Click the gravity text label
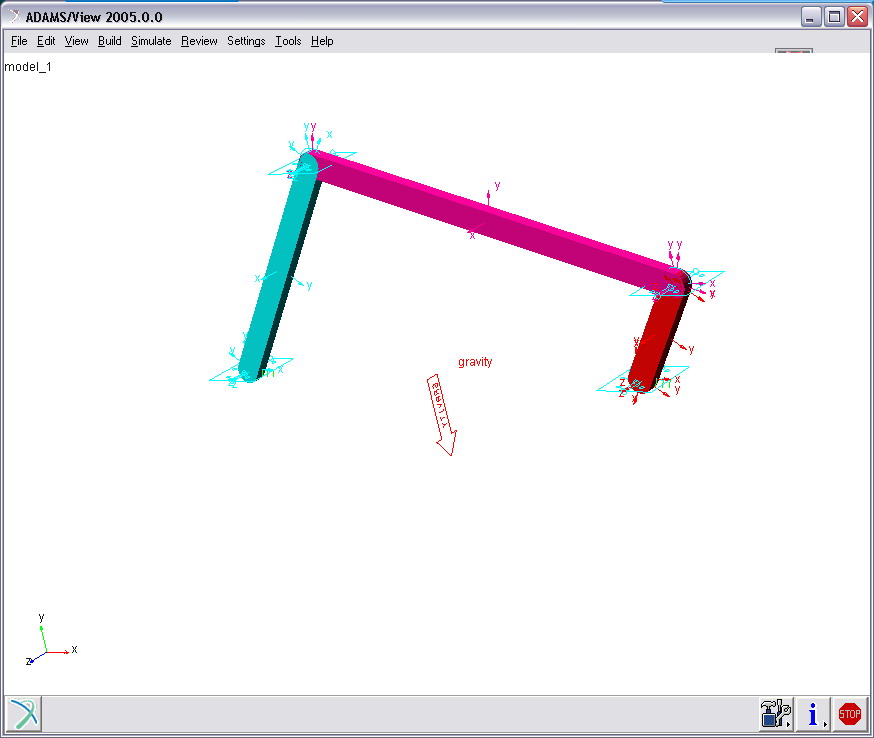The height and width of the screenshot is (738, 874). (475, 362)
